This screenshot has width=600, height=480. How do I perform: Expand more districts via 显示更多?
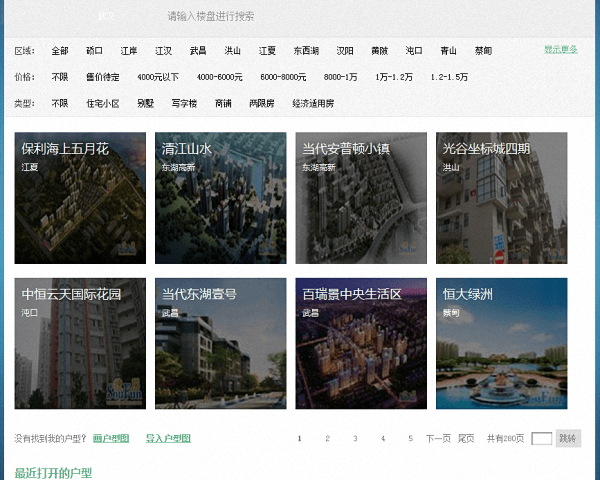pos(560,49)
